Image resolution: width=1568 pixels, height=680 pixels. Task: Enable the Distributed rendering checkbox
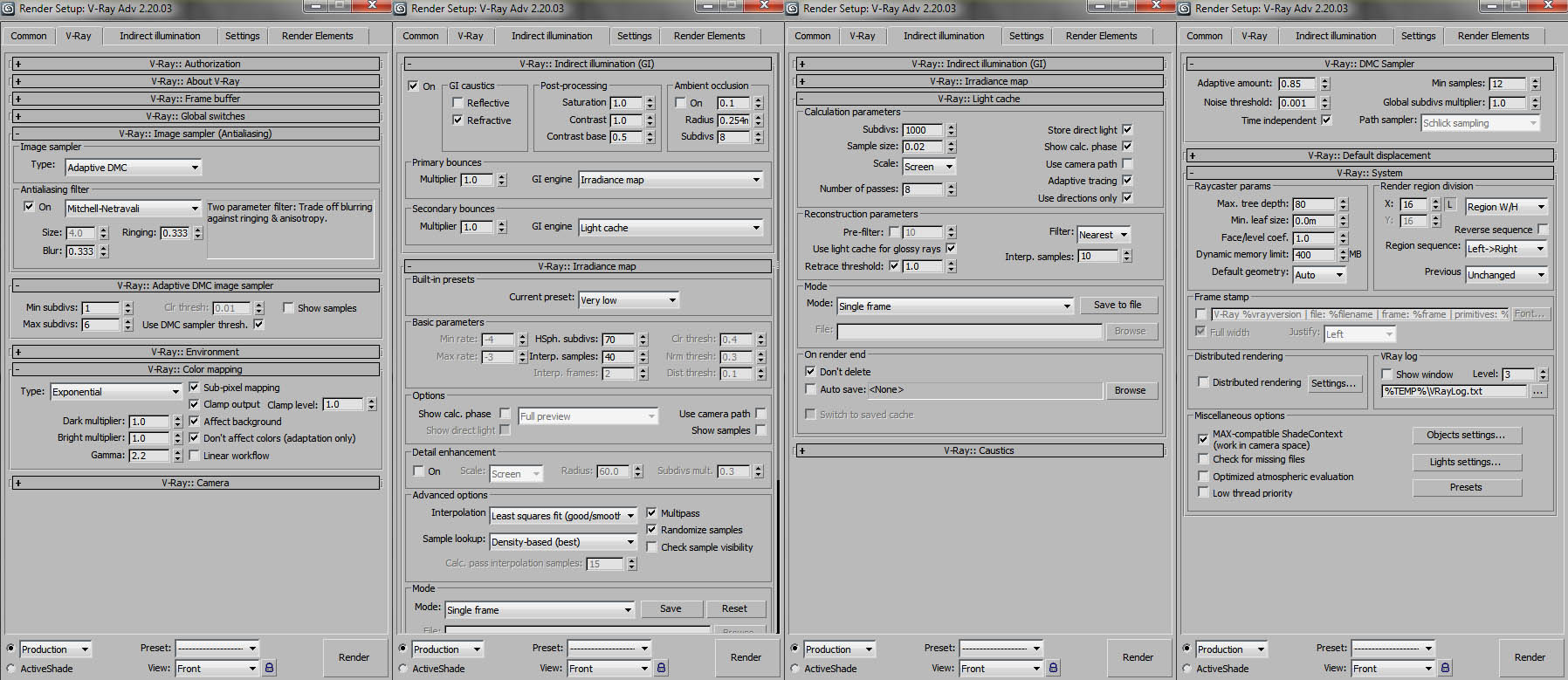(1204, 382)
